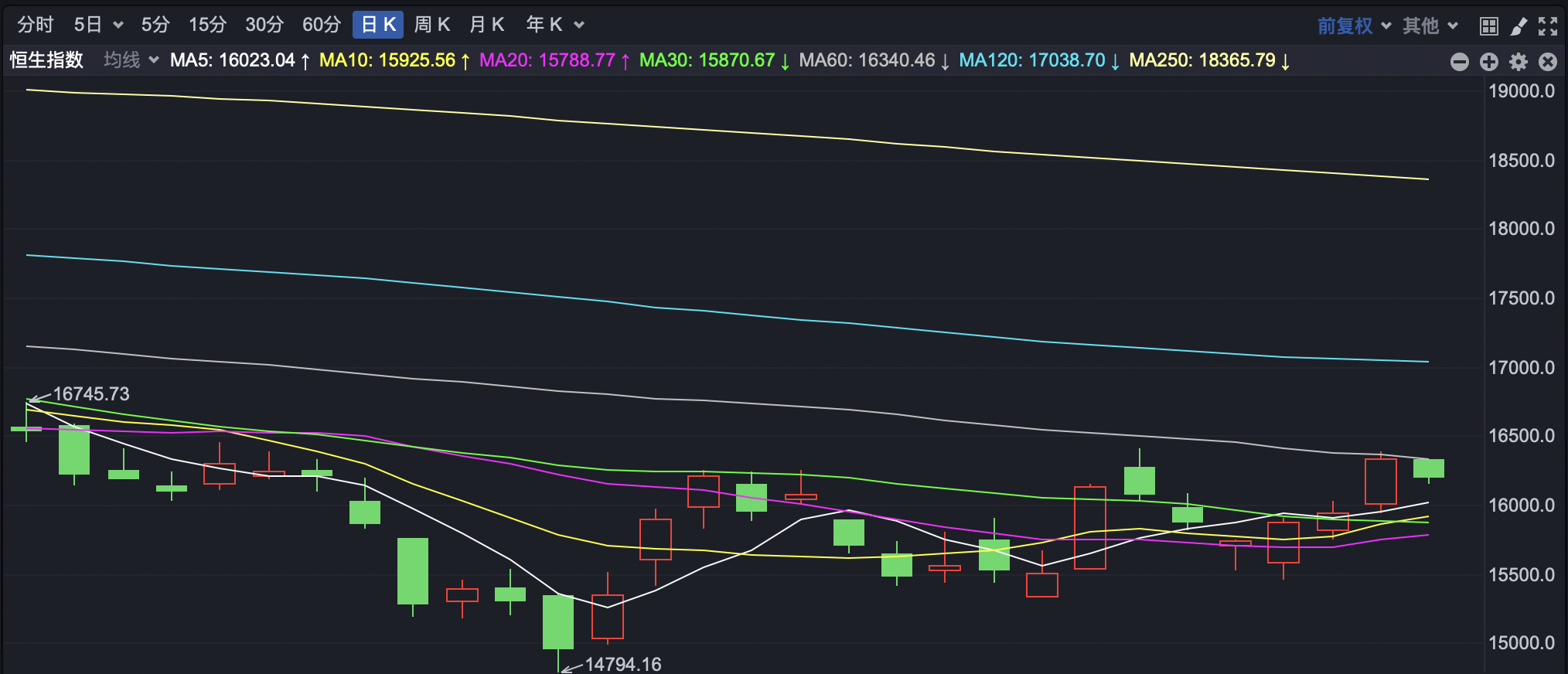Click the plus add-indicator icon
Screen dimensions: 1568x674
pos(1489,62)
